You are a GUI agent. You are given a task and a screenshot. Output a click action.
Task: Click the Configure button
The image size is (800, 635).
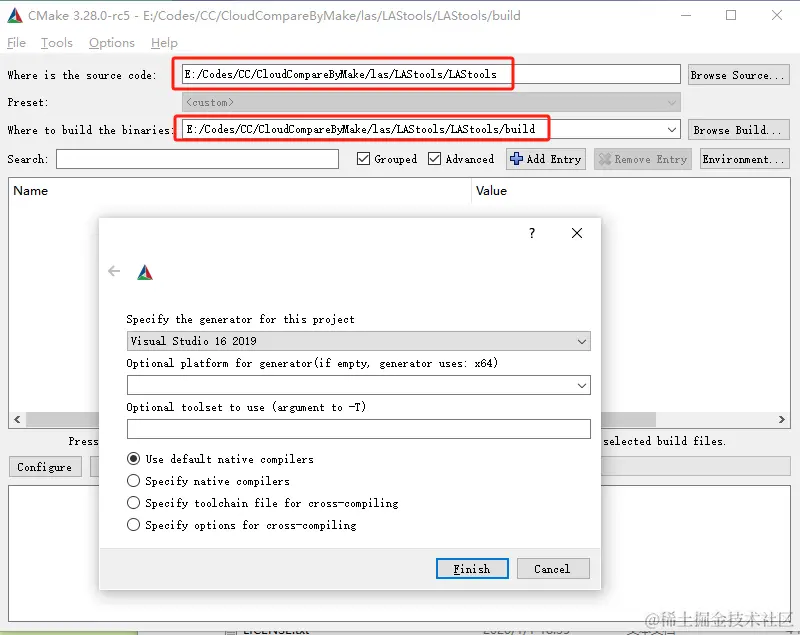pyautogui.click(x=45, y=467)
